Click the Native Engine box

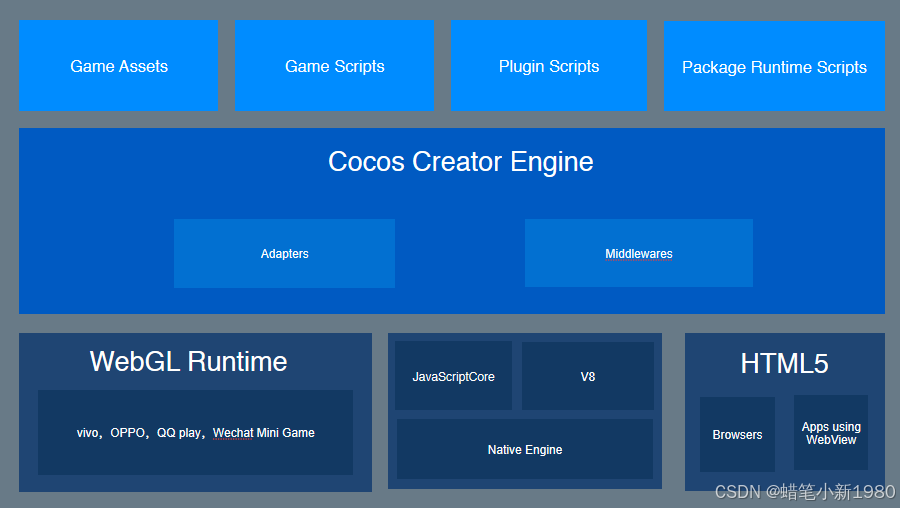pos(525,449)
